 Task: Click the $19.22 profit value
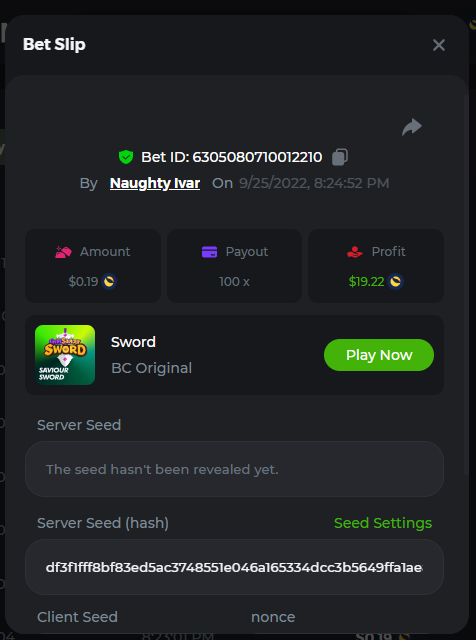366,282
